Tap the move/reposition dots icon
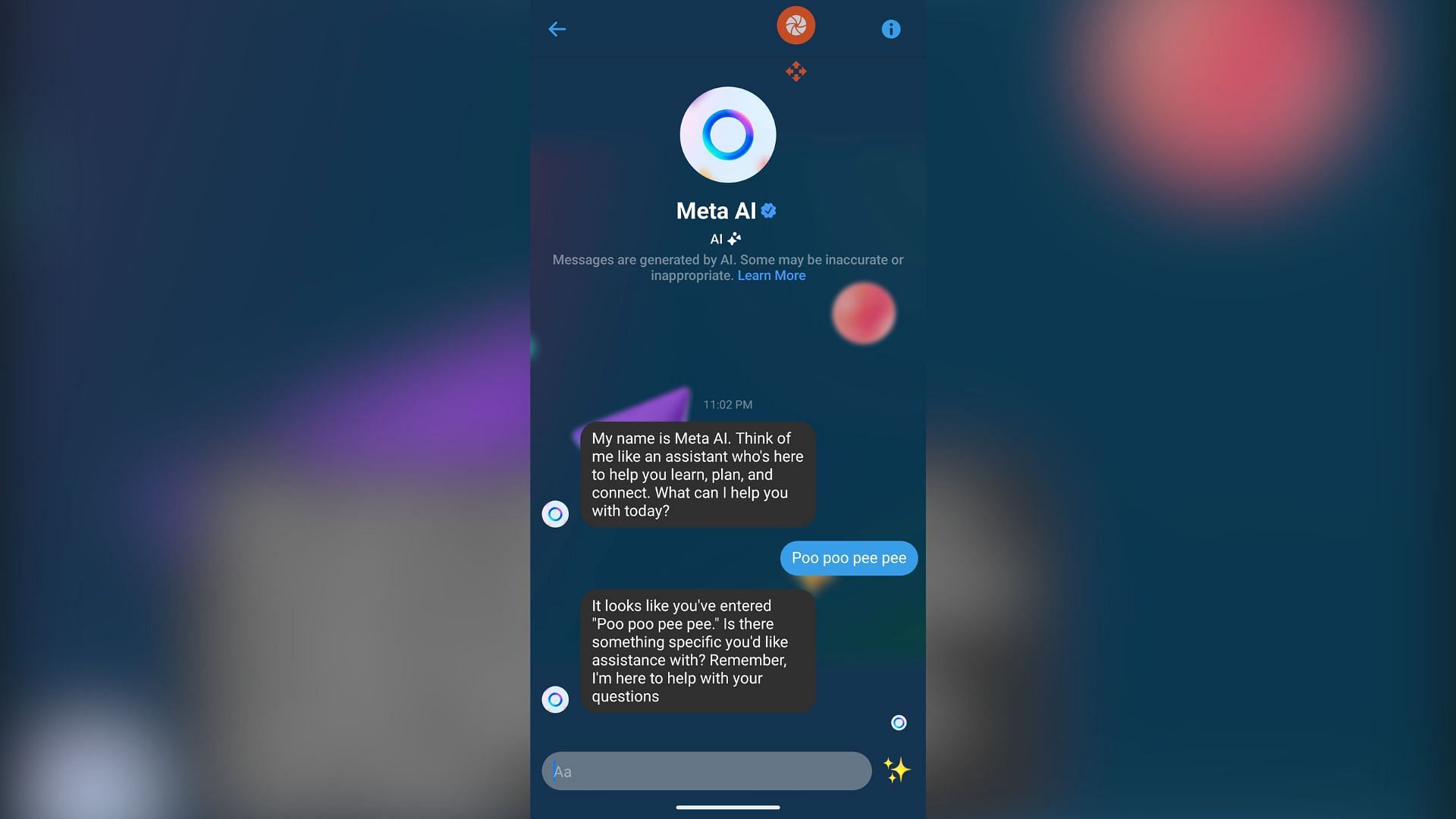1456x819 pixels. (x=796, y=71)
